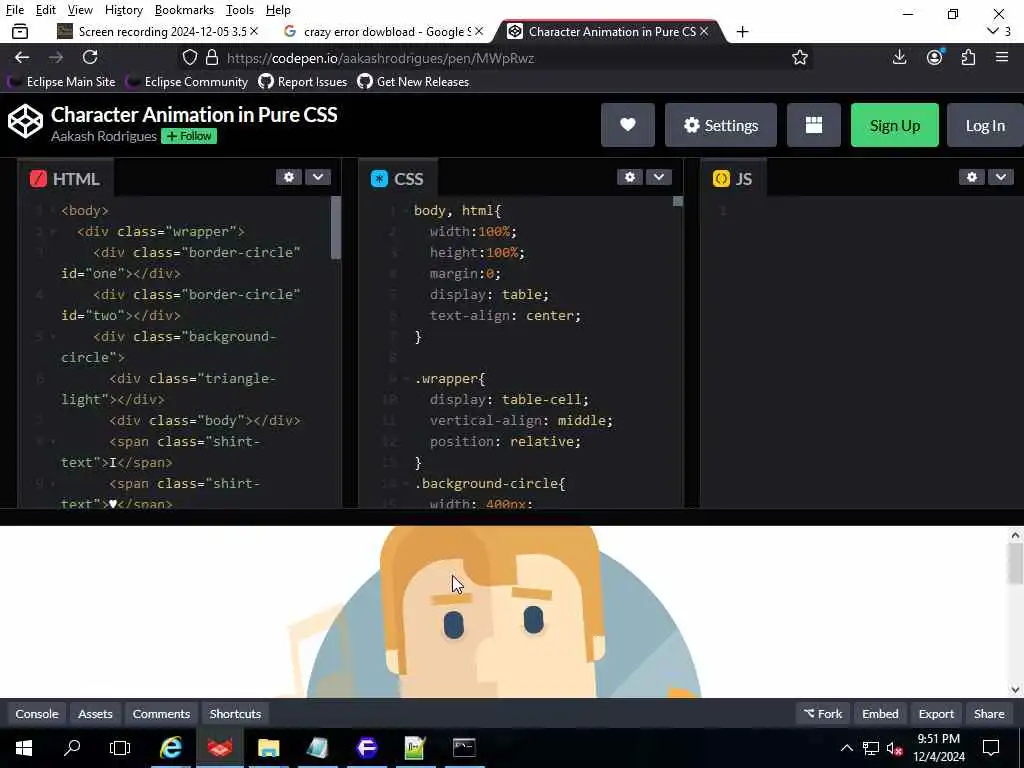Expand the CSS editor dropdown chevron
Image resolution: width=1024 pixels, height=768 pixels.
659,177
